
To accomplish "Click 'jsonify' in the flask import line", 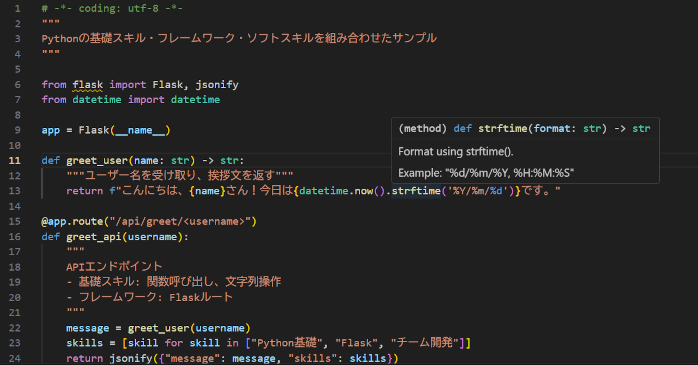I will 217,85.
